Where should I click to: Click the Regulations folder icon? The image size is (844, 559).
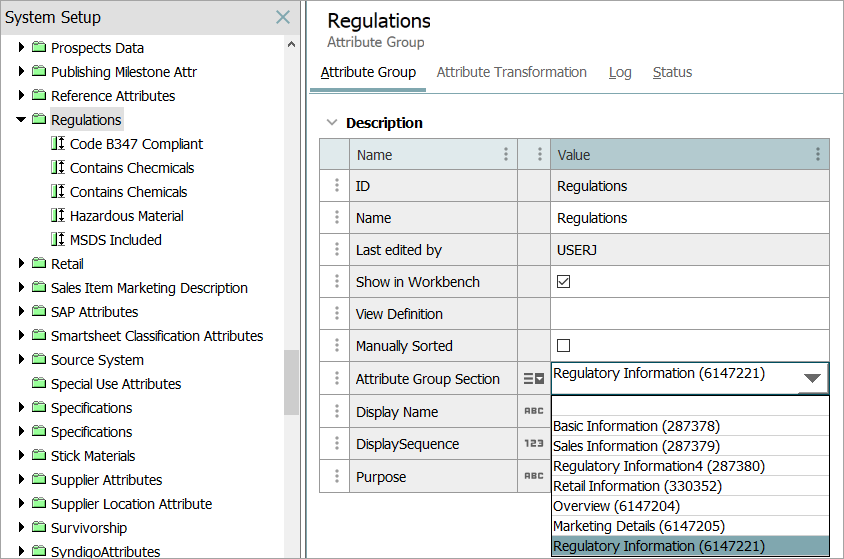(x=39, y=119)
